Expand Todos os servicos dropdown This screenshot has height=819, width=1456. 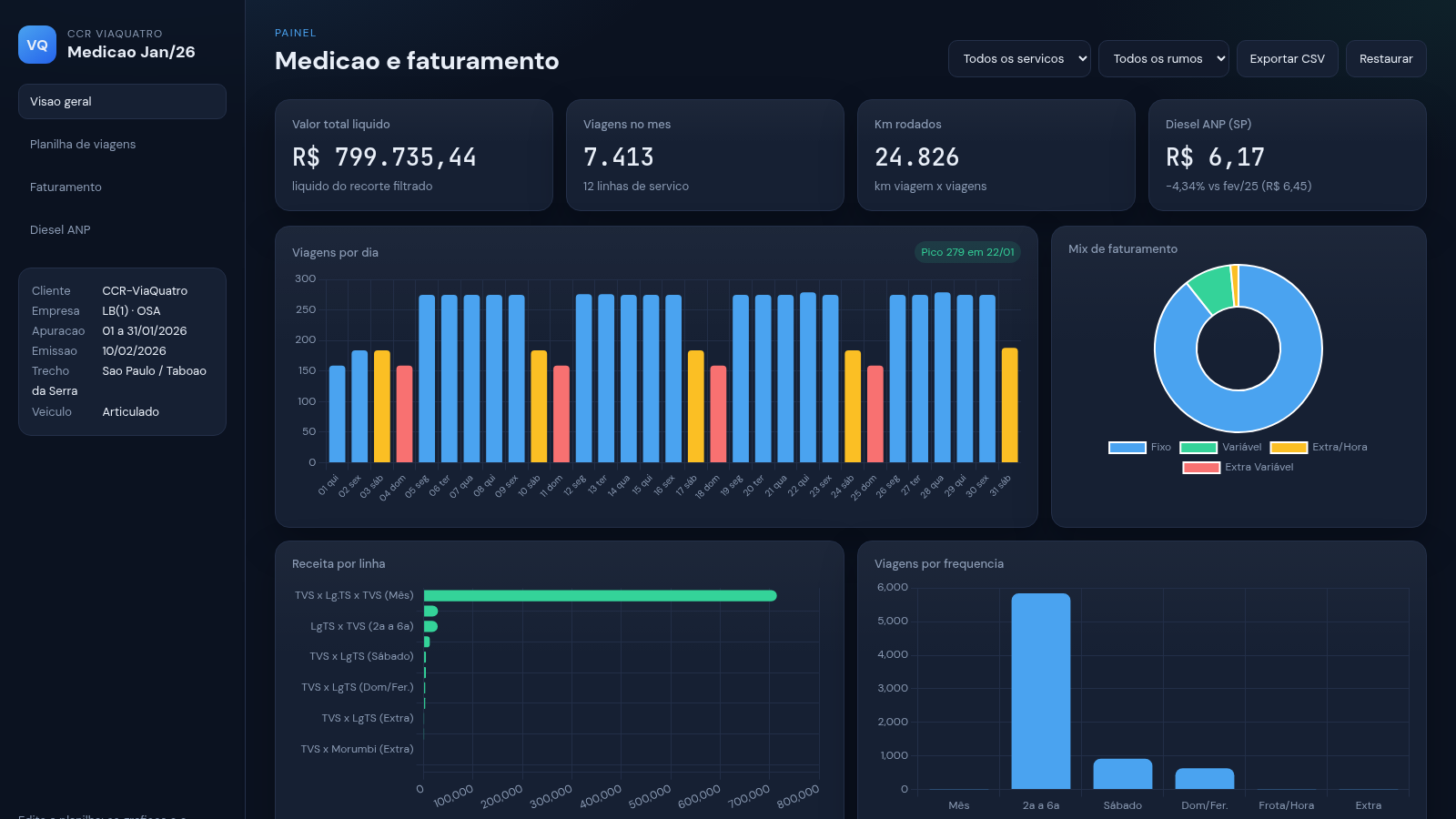point(1019,58)
